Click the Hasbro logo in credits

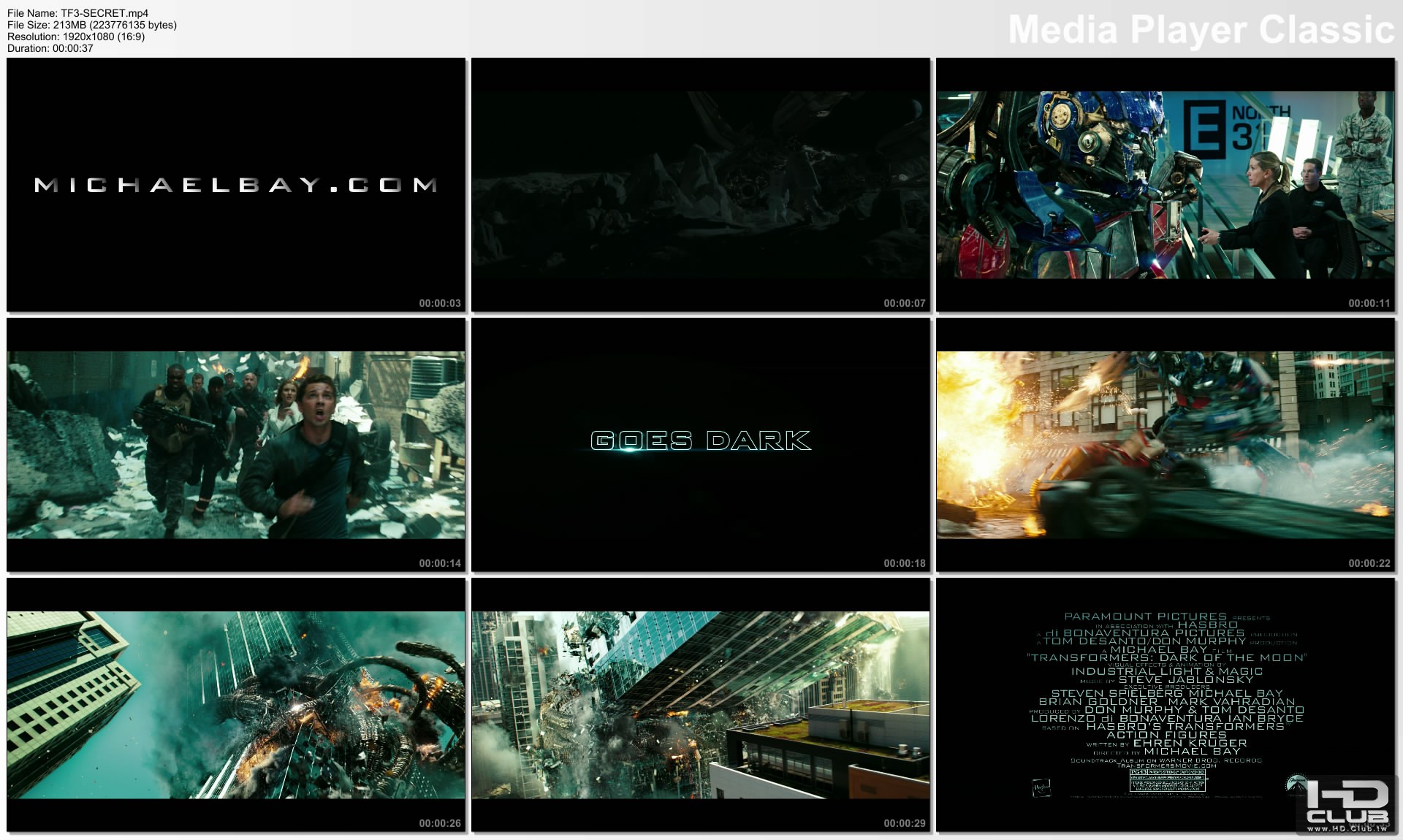pos(1041,787)
